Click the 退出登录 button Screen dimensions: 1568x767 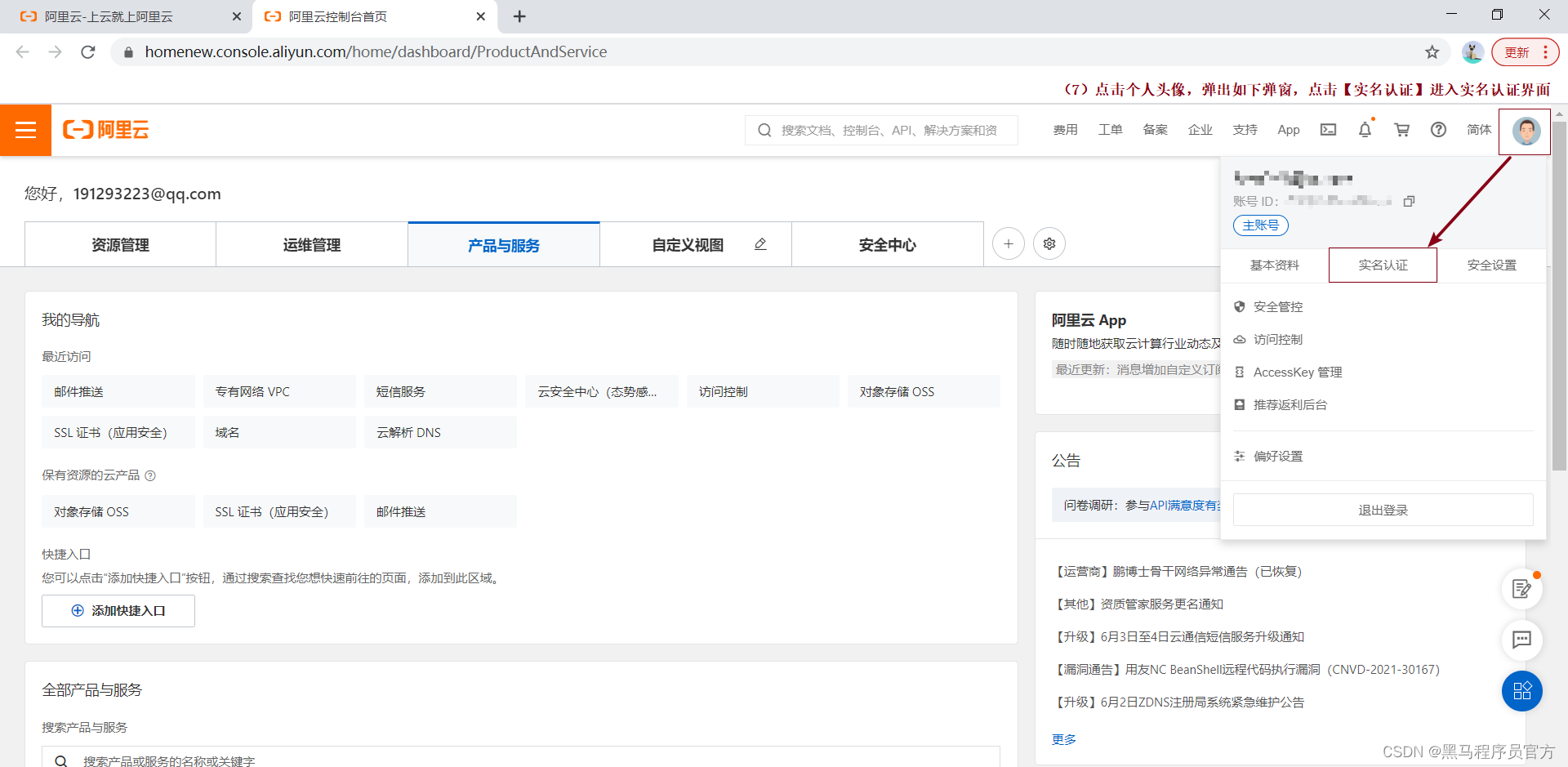1383,510
